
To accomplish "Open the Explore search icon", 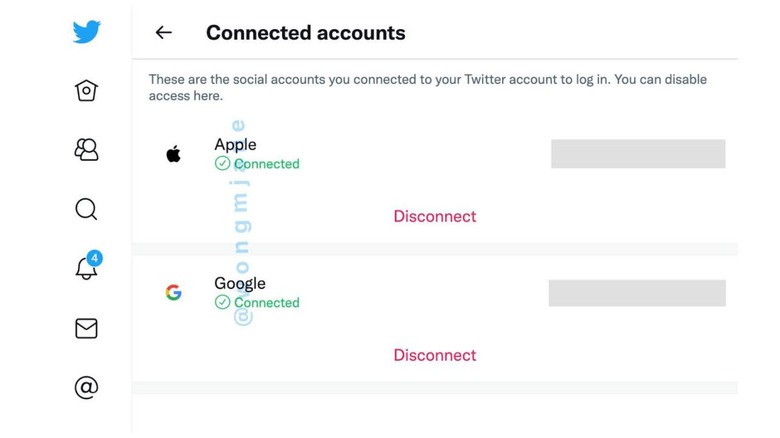I will [x=86, y=209].
